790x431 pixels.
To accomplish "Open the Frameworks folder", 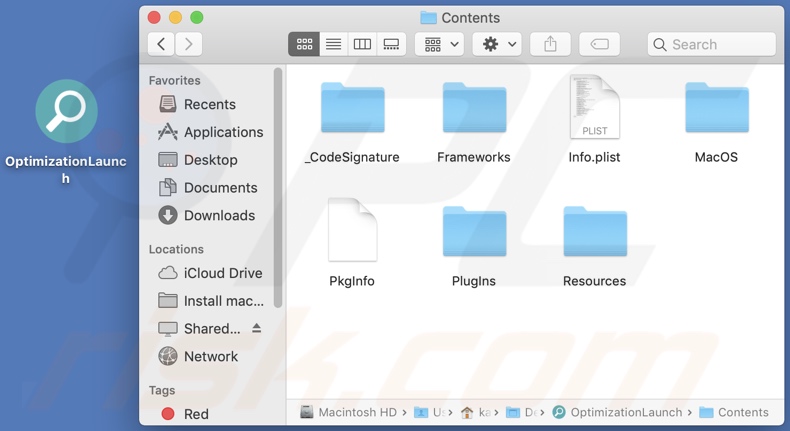I will (474, 109).
